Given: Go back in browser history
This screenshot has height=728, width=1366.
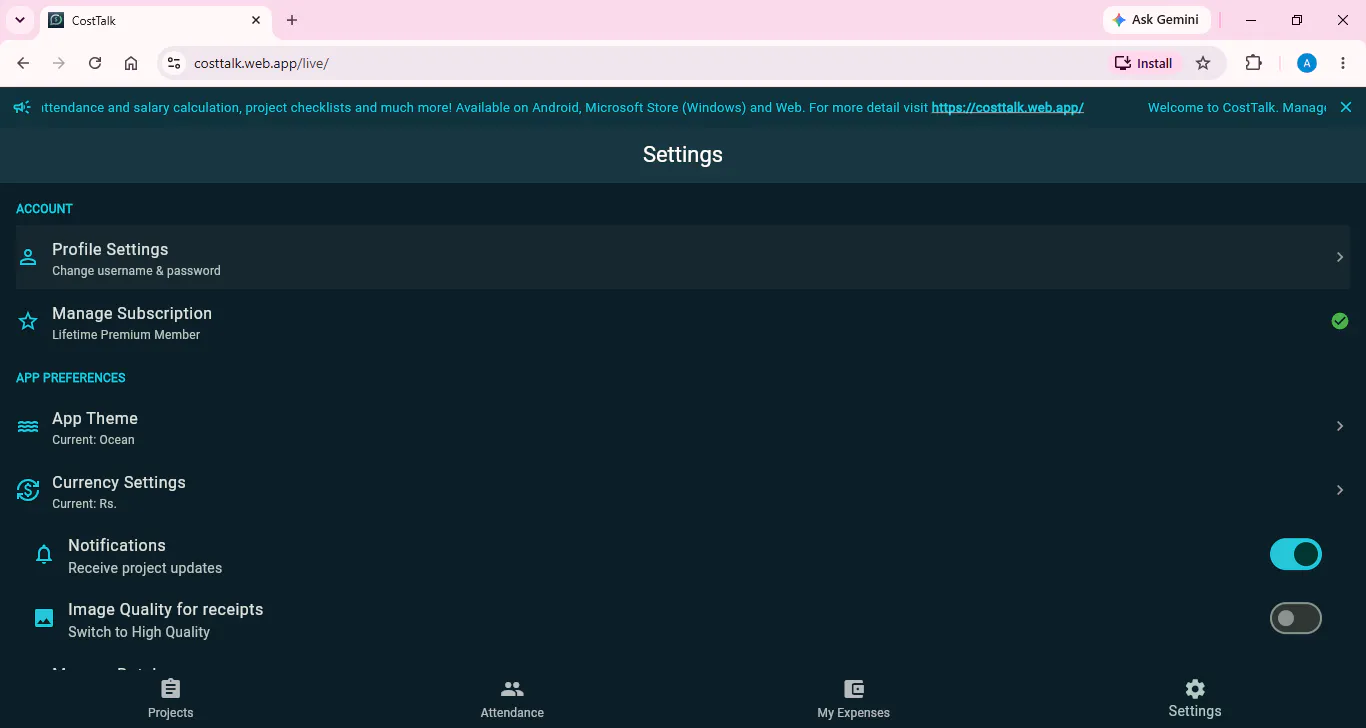Looking at the screenshot, I should 23,63.
